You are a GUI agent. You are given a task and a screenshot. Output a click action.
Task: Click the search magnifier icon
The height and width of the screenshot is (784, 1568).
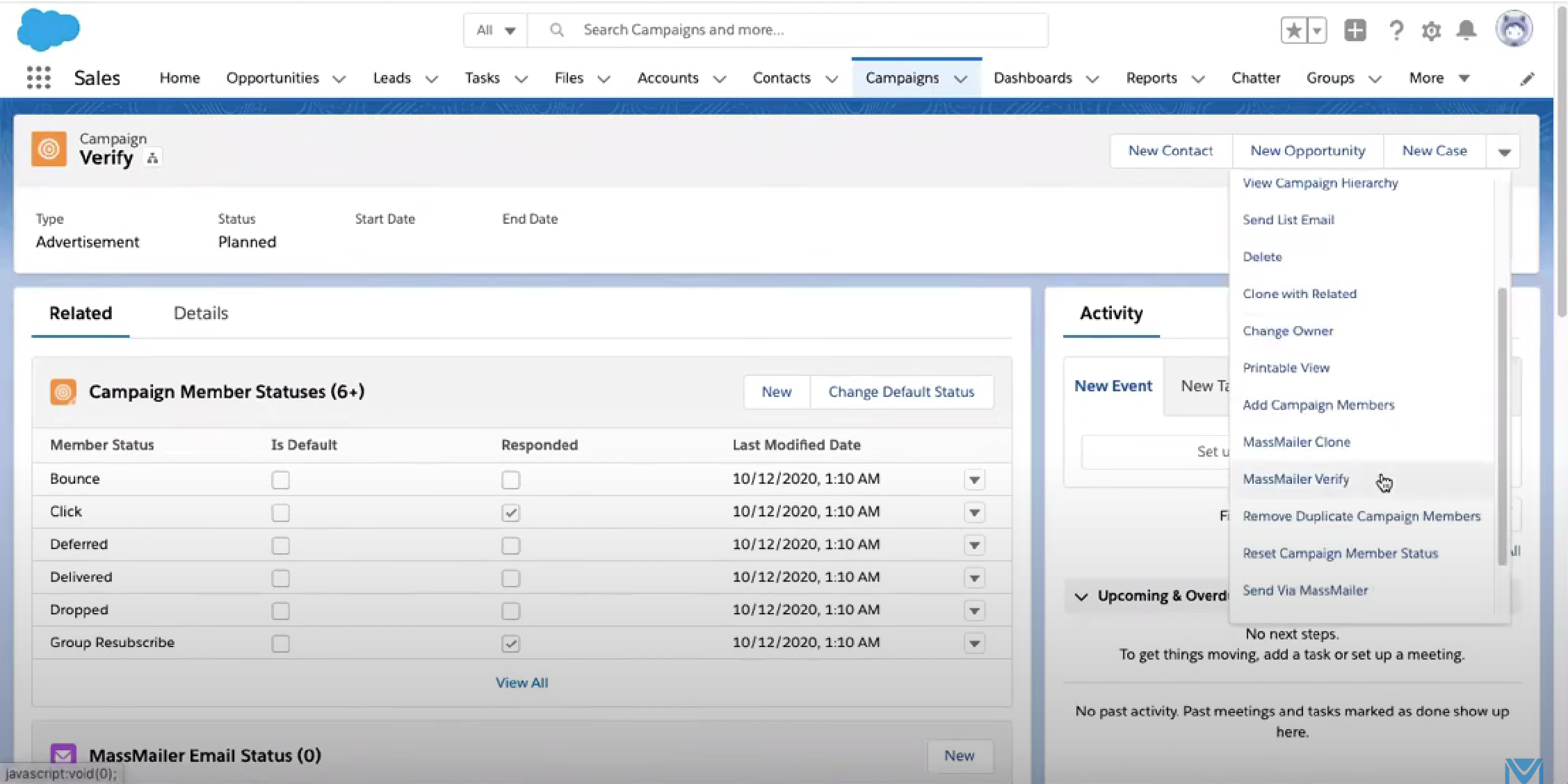pos(556,30)
